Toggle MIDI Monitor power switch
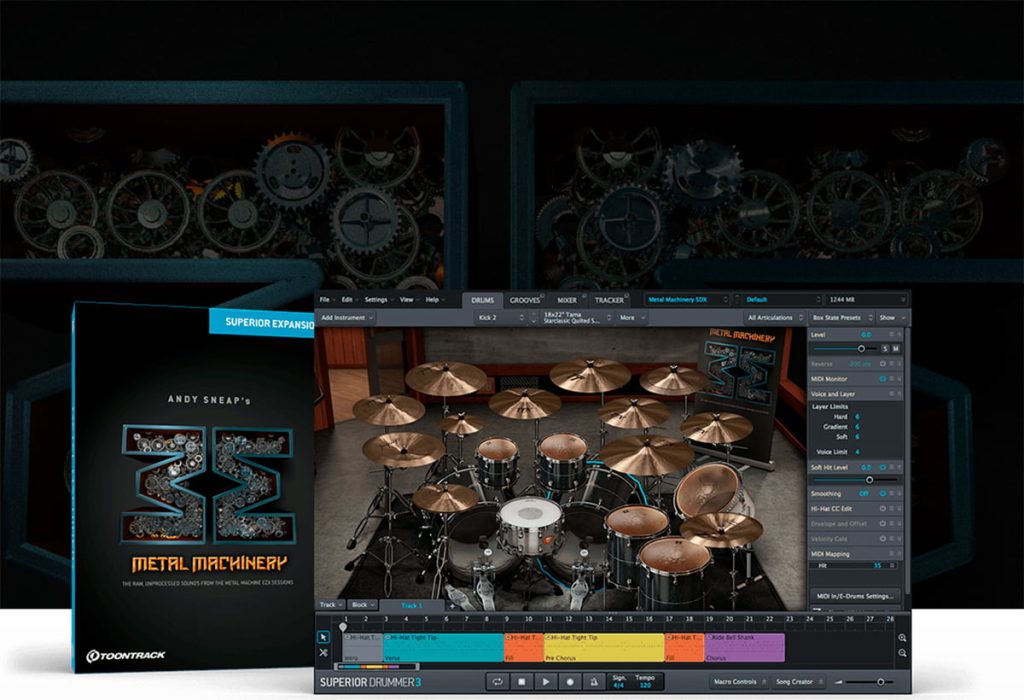The image size is (1024, 700). pos(882,379)
